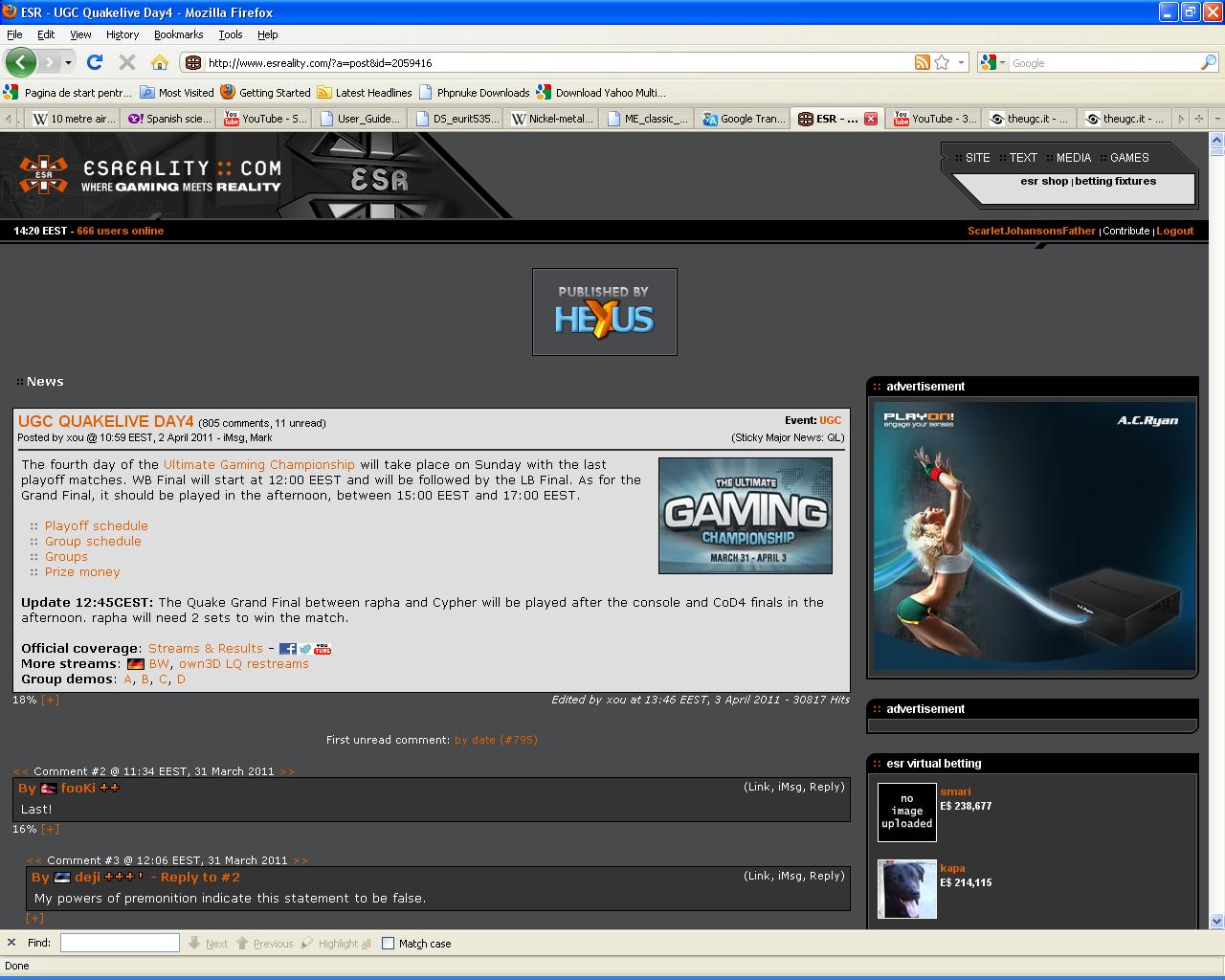Bookmark this page with the star icon
The image size is (1225, 980).
[x=942, y=62]
